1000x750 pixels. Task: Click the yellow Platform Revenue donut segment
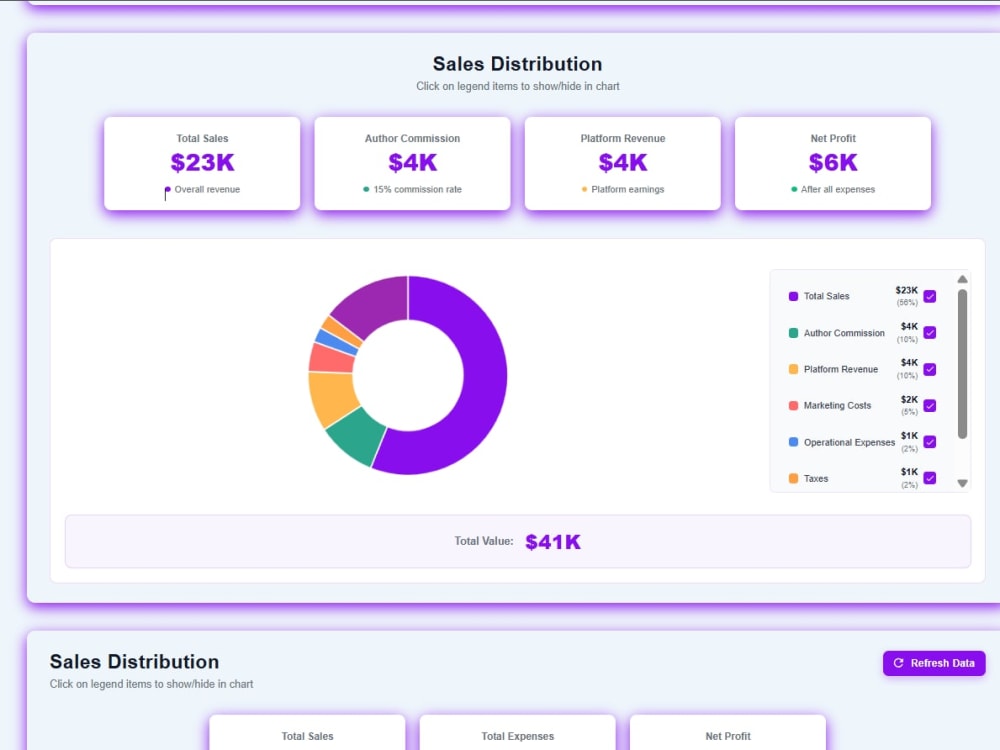click(x=332, y=397)
